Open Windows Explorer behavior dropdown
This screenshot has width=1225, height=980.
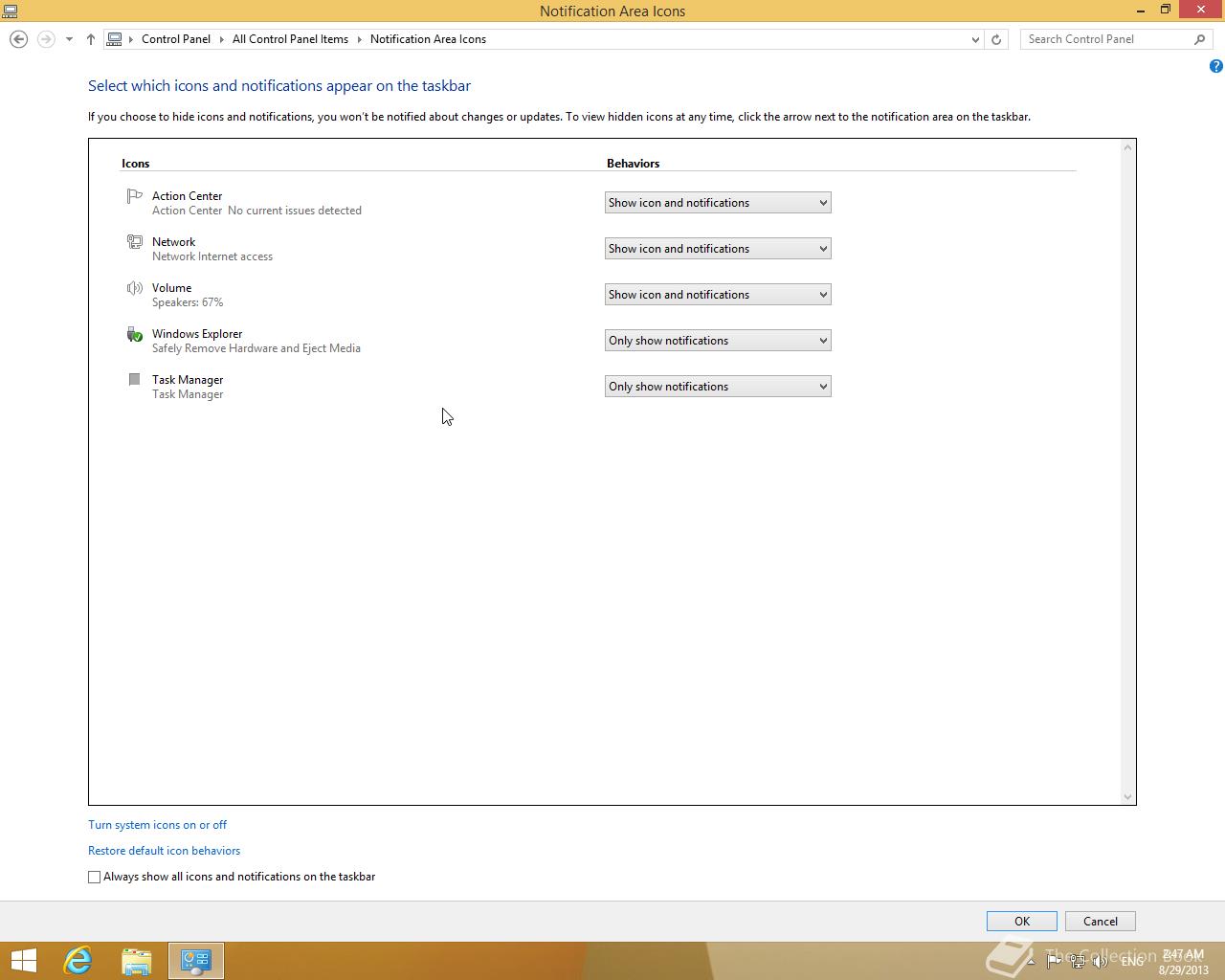[718, 341]
